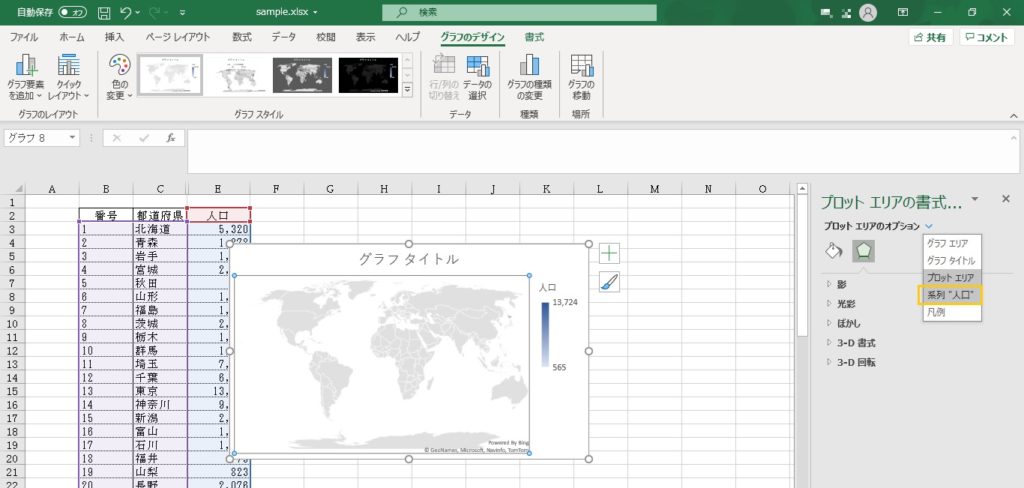This screenshot has width=1024, height=488.
Task: Click the paintbrush chart styles button
Action: (609, 282)
